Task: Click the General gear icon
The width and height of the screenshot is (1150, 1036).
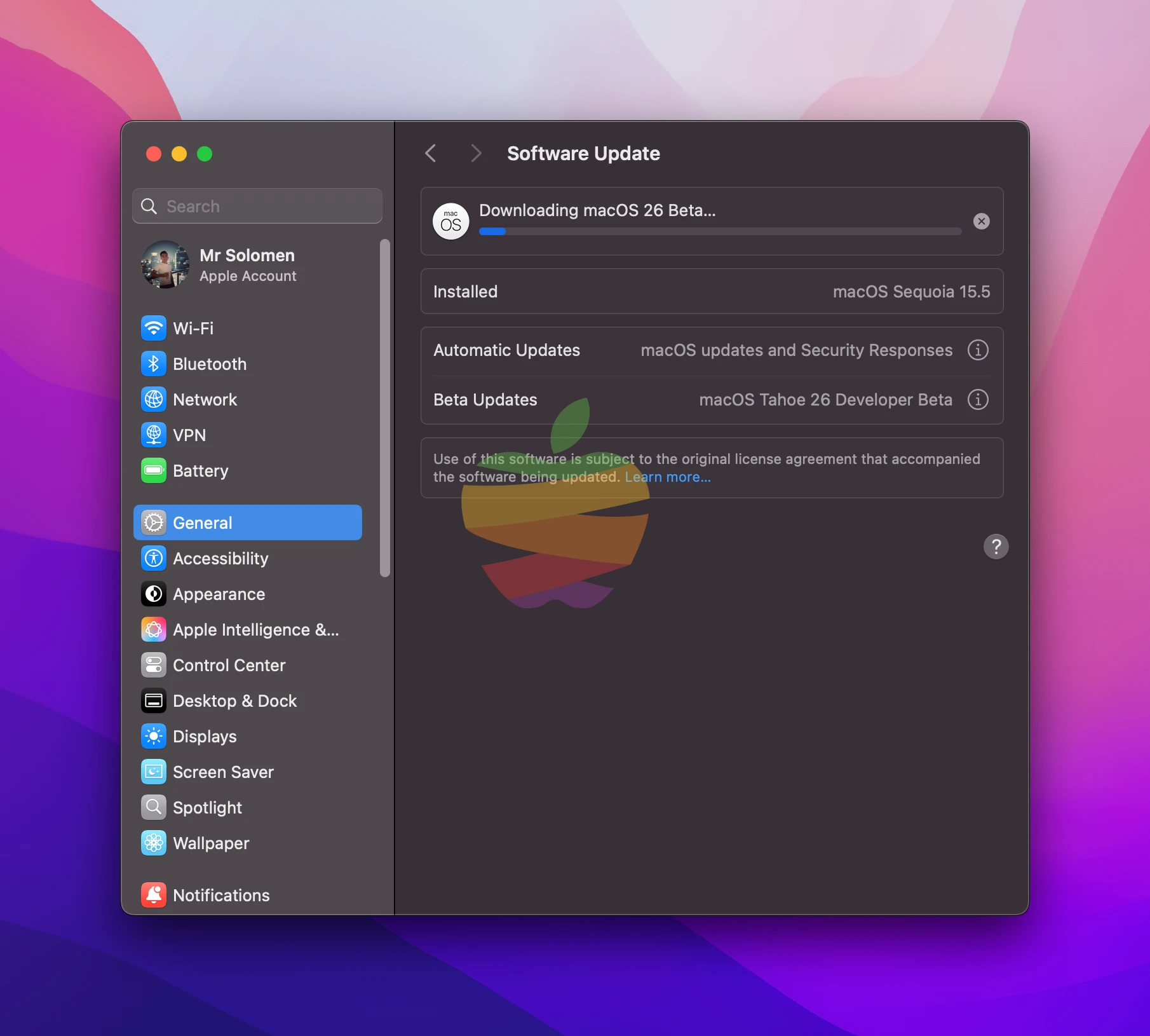Action: click(154, 523)
